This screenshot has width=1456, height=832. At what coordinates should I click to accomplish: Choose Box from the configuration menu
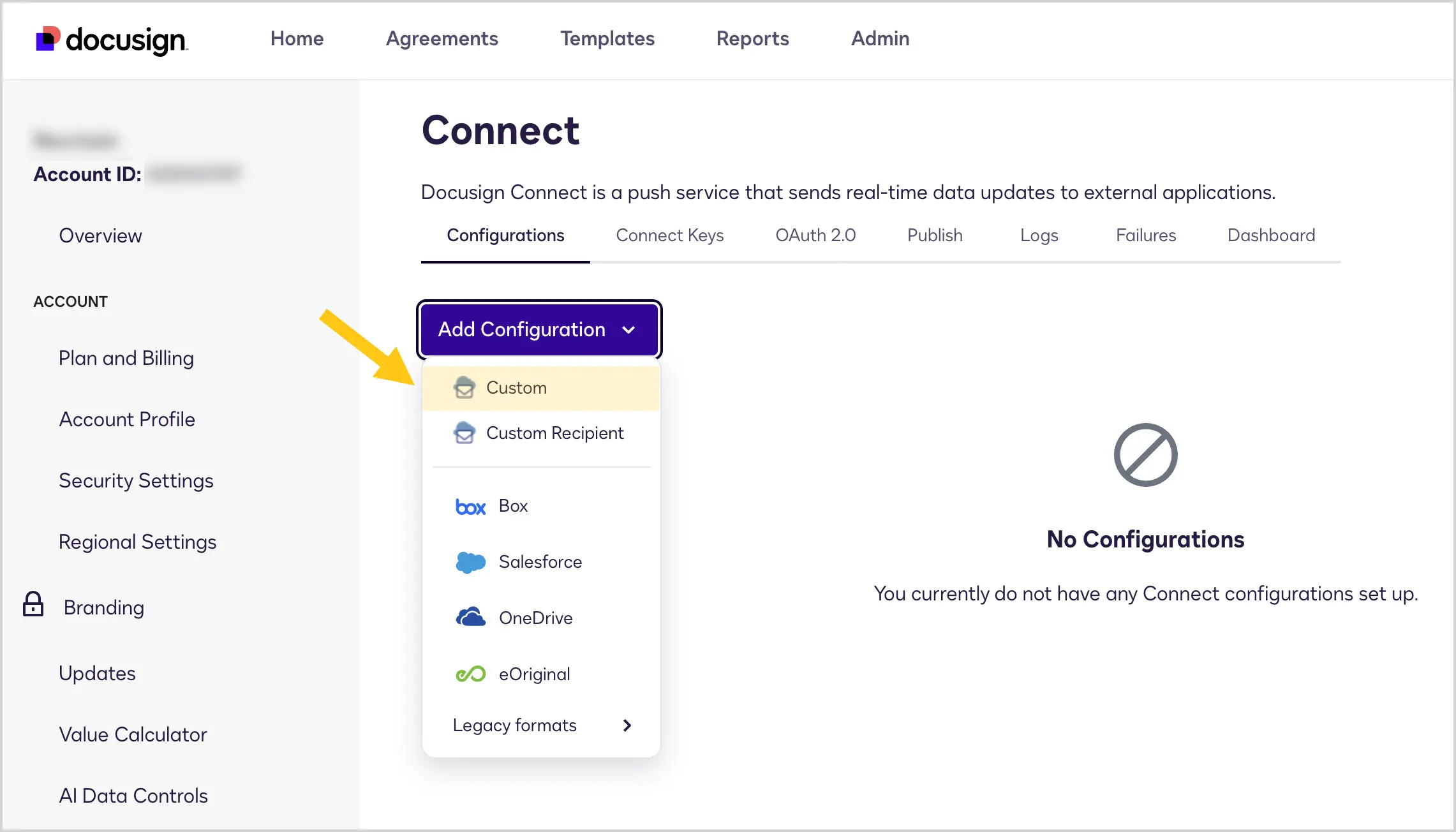[541, 507]
